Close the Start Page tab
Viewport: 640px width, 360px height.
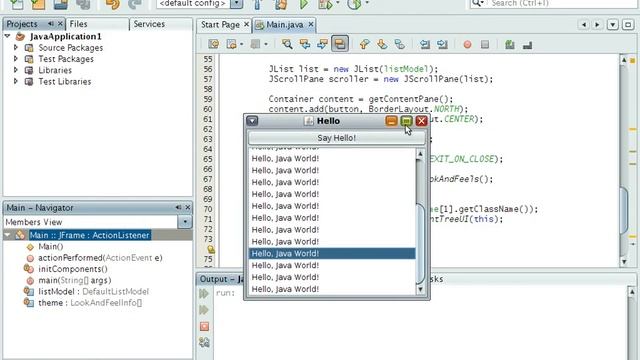pos(247,24)
